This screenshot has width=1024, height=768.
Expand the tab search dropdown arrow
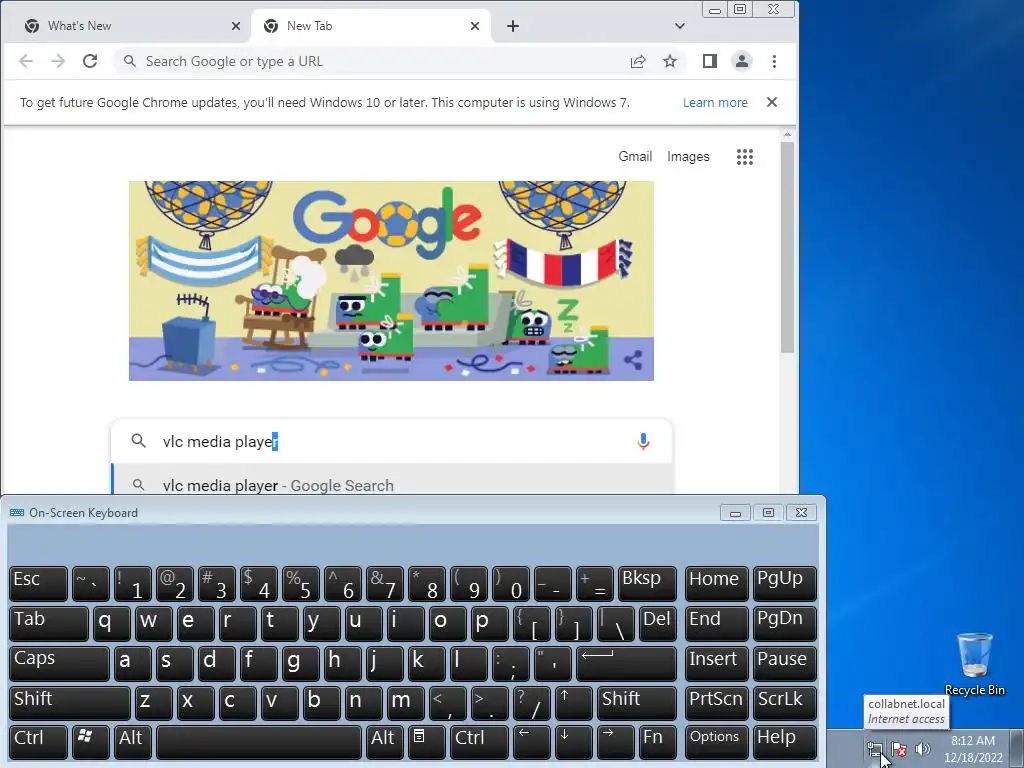pyautogui.click(x=680, y=26)
